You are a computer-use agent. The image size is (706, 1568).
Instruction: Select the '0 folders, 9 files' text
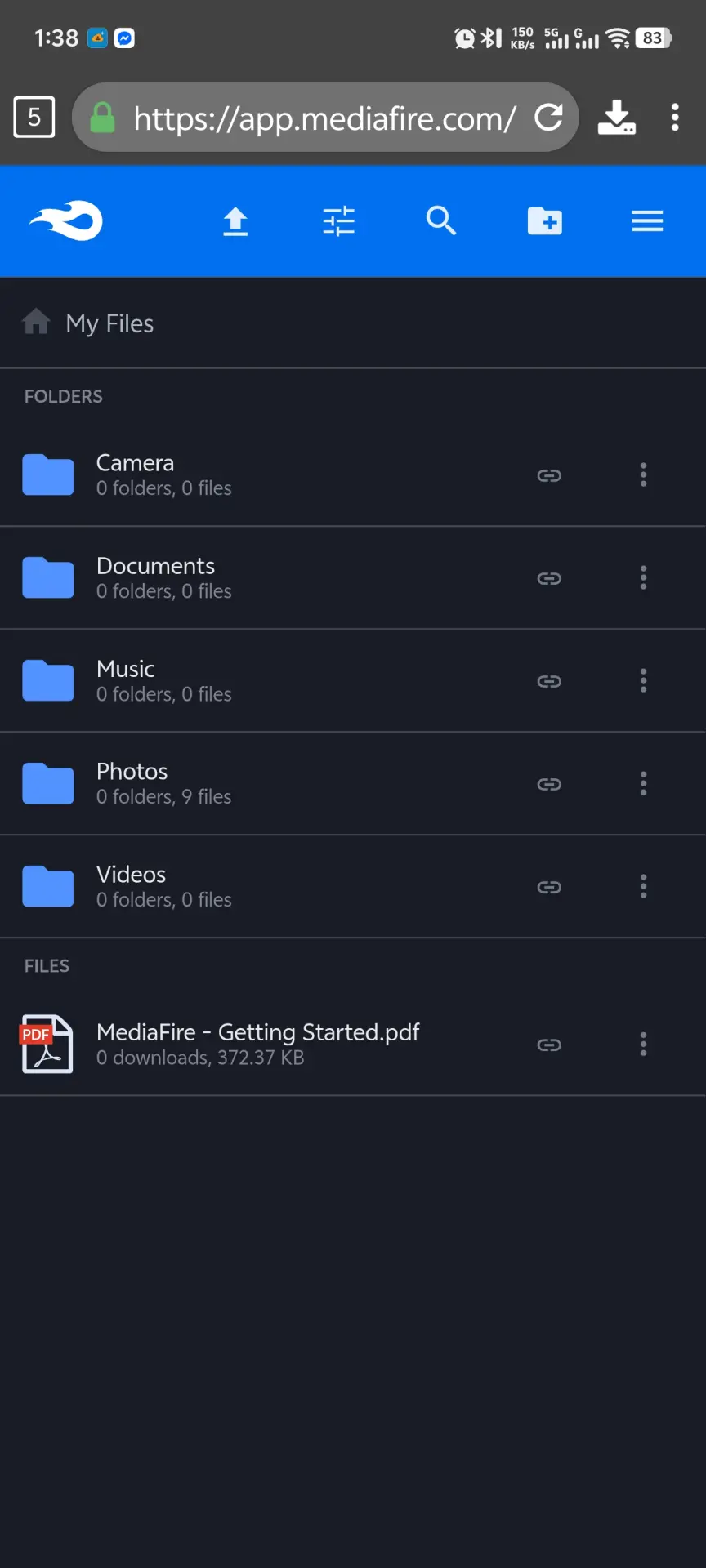pyautogui.click(x=164, y=797)
